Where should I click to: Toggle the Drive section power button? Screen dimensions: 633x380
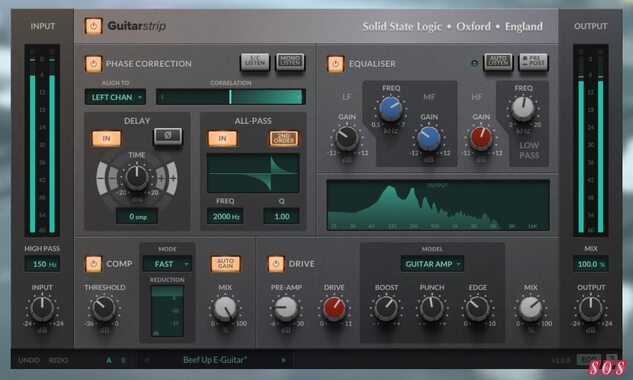pyautogui.click(x=276, y=264)
